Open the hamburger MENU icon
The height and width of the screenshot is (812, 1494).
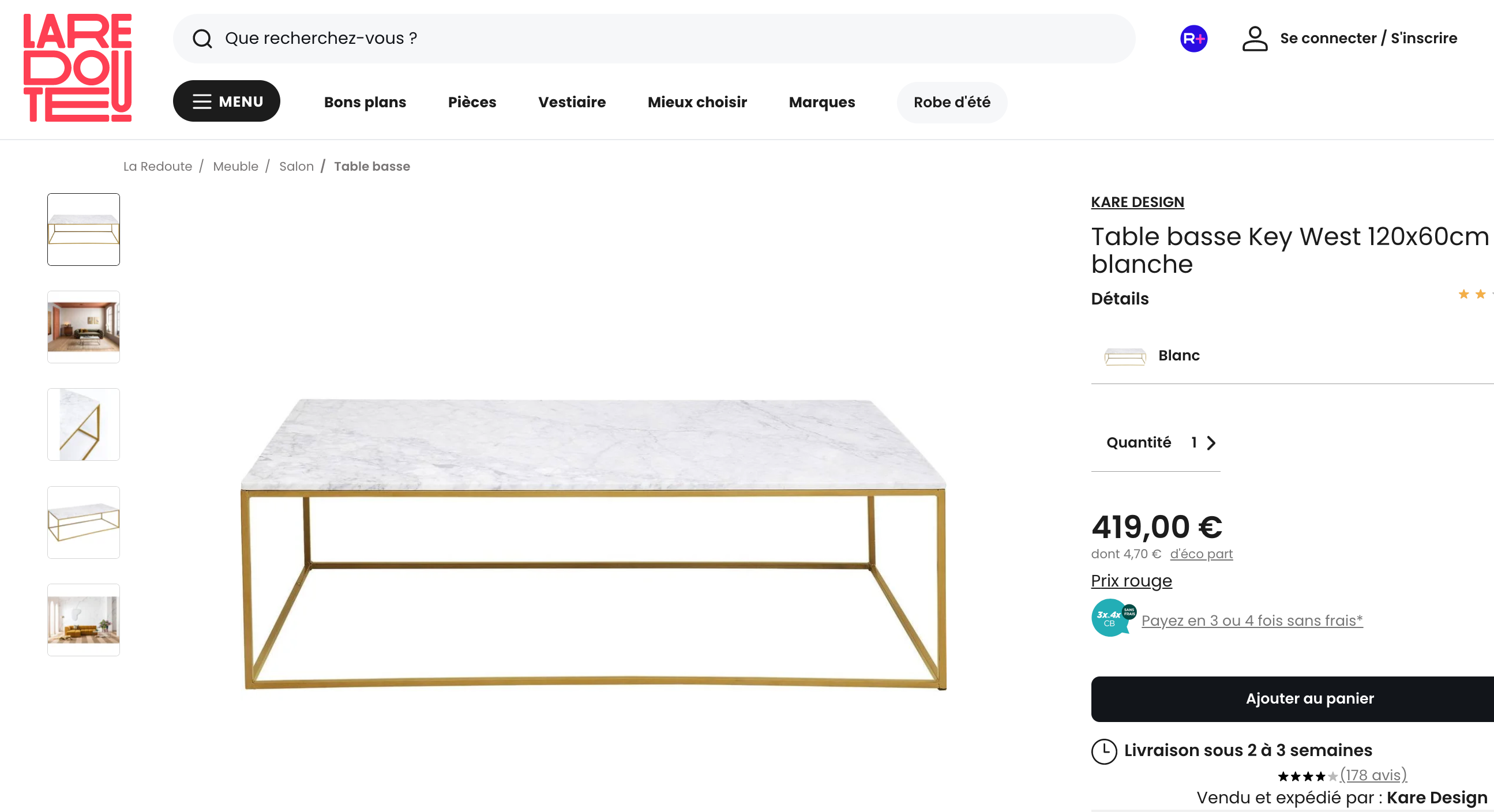[202, 101]
